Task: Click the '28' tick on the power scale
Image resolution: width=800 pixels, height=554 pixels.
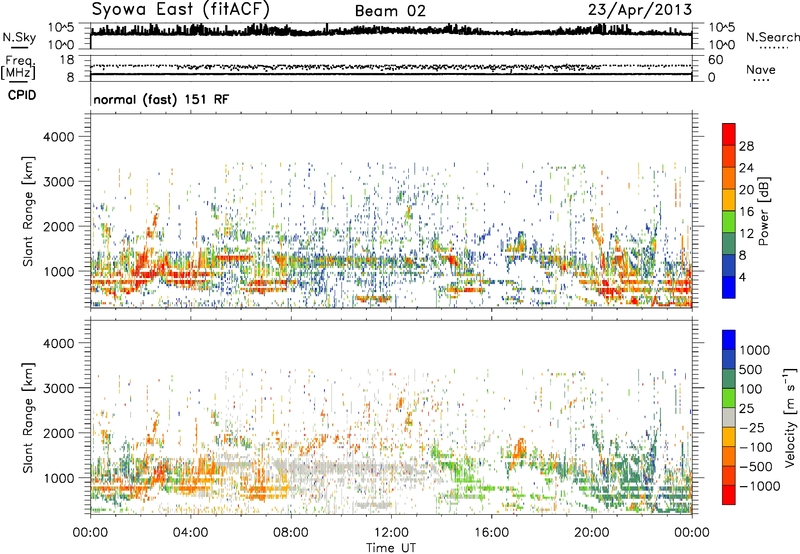Action: tap(746, 146)
